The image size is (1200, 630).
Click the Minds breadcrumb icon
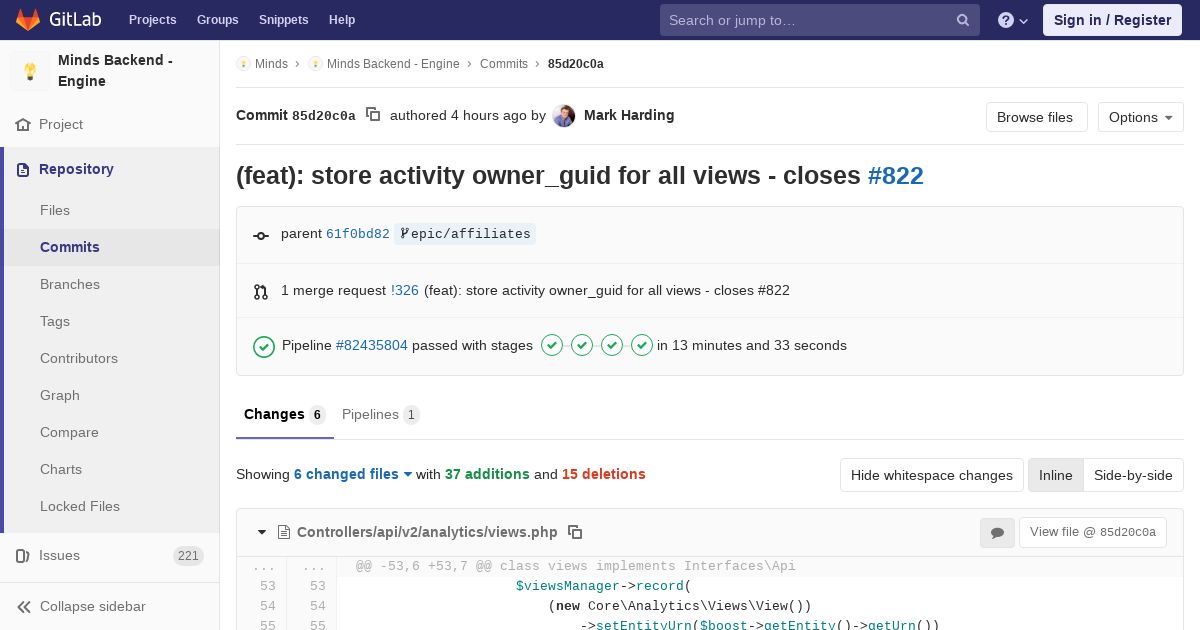coord(243,64)
